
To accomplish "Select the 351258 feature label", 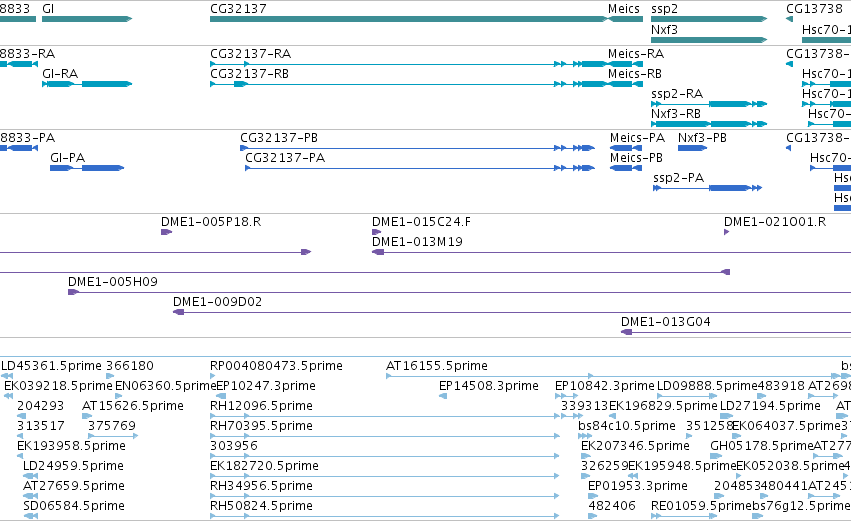I will (709, 426).
